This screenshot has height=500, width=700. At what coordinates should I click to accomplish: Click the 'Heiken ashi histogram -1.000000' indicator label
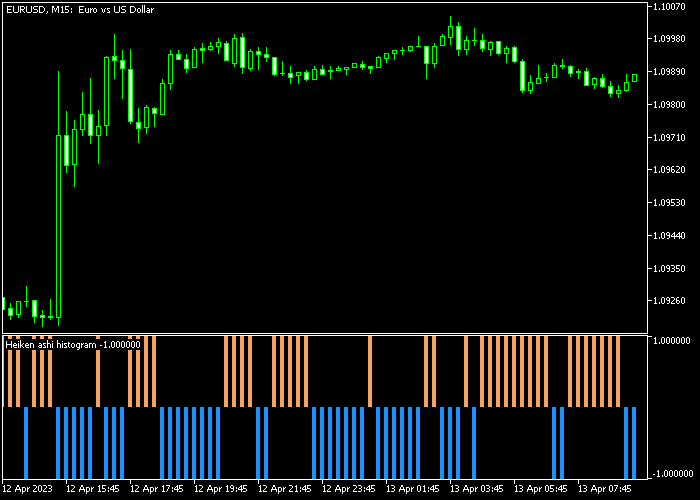(73, 345)
